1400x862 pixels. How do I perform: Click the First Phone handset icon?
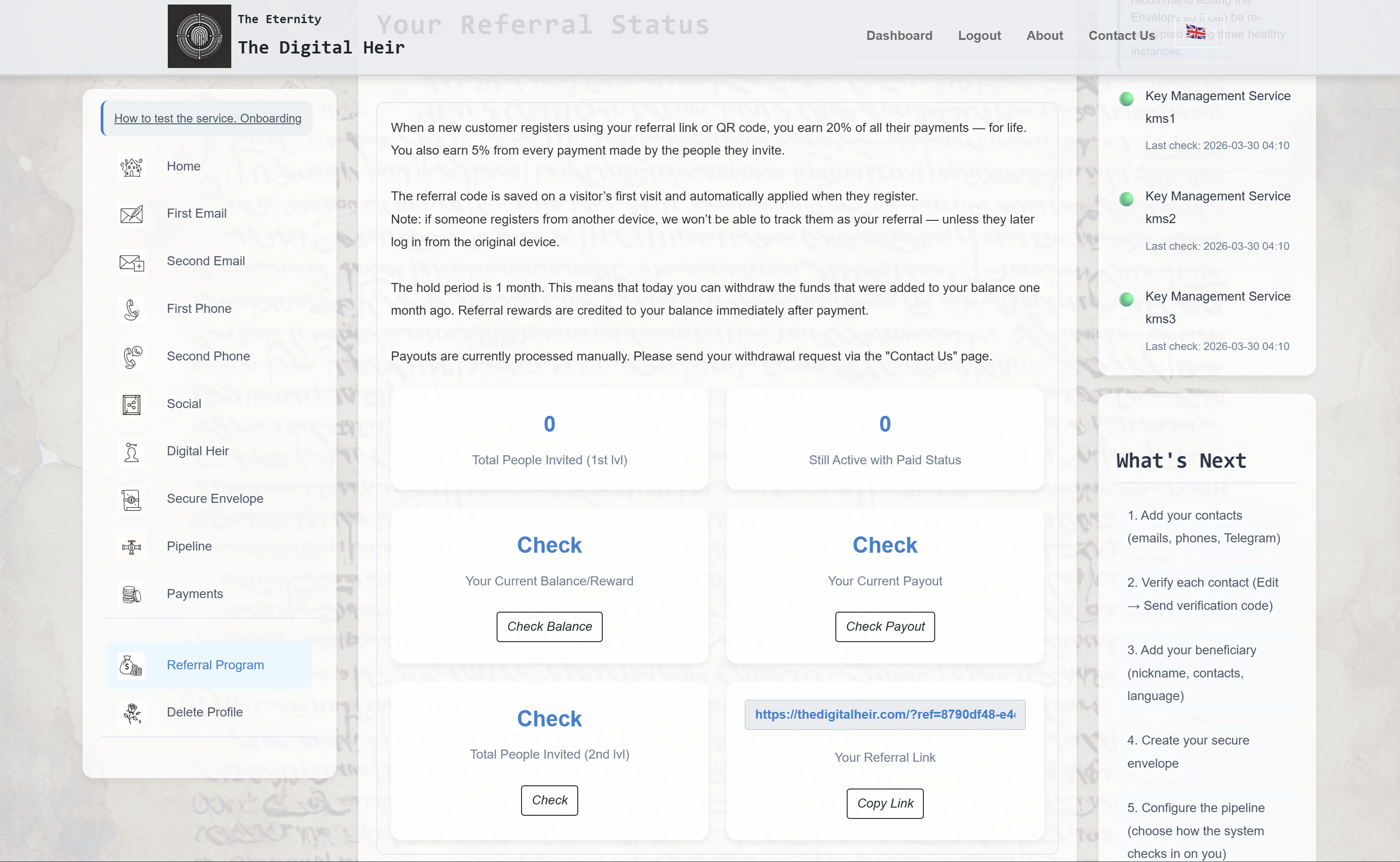tap(132, 309)
